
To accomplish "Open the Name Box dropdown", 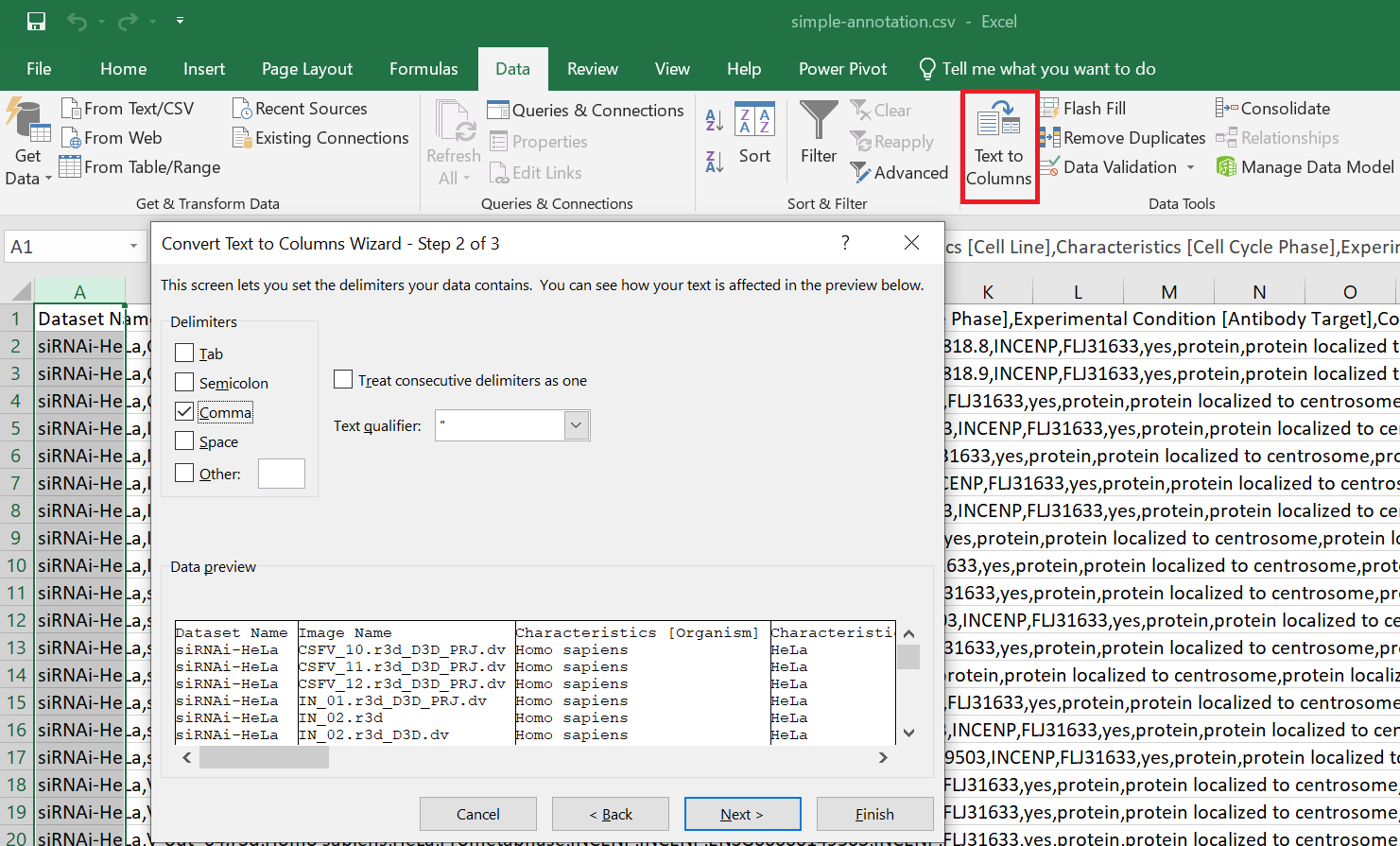I will (134, 247).
